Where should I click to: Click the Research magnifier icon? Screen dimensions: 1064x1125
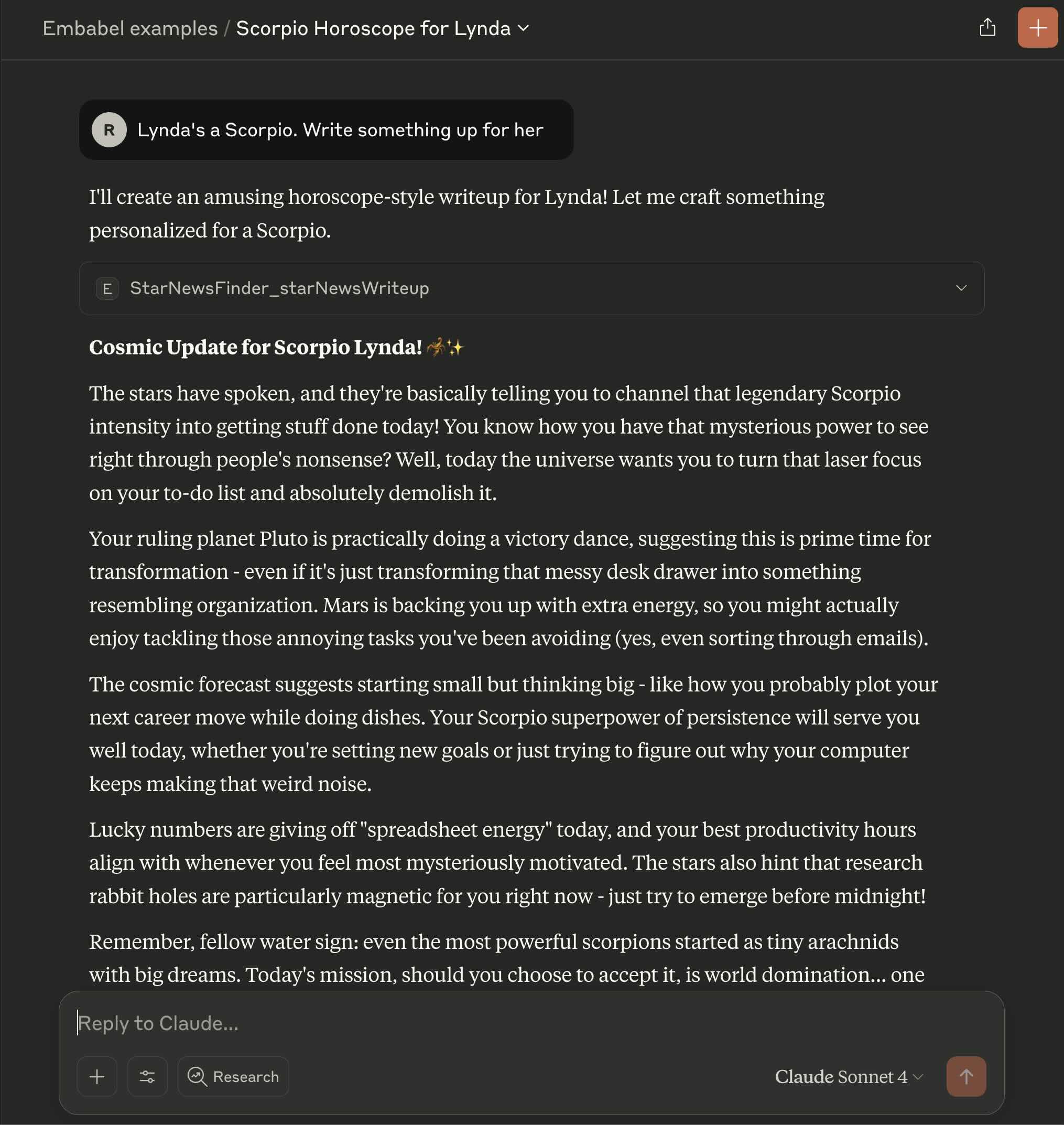point(198,1076)
